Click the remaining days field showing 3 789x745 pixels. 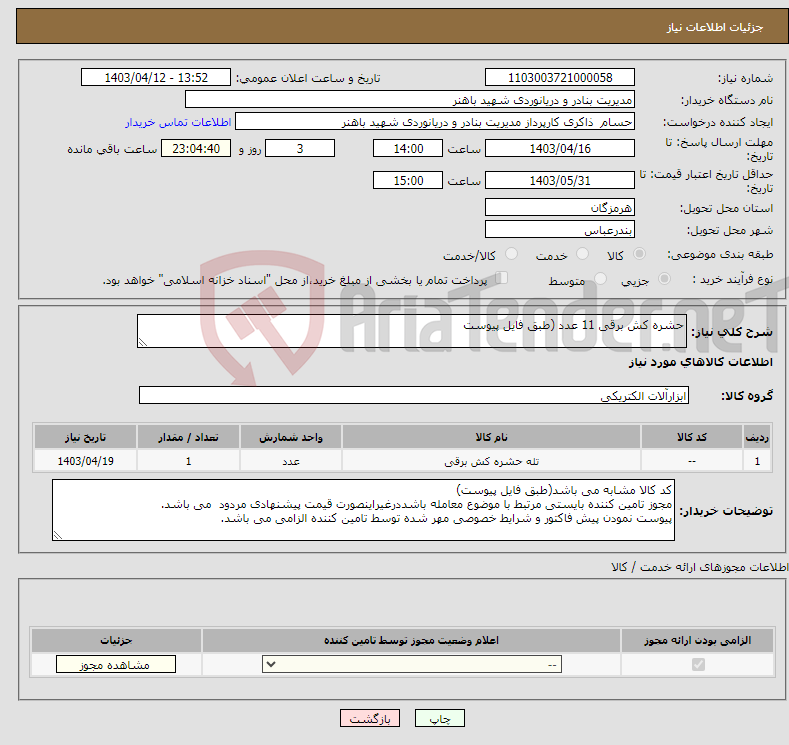300,148
